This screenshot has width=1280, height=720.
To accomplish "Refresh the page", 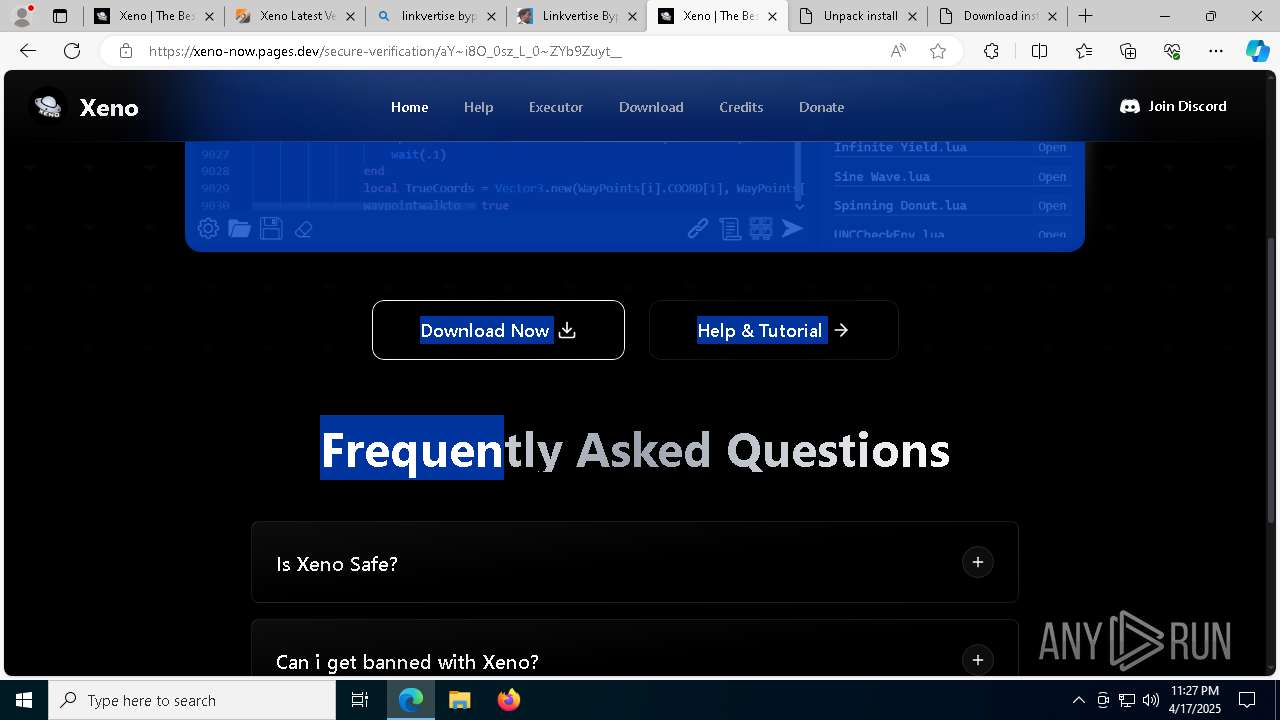I will (72, 51).
